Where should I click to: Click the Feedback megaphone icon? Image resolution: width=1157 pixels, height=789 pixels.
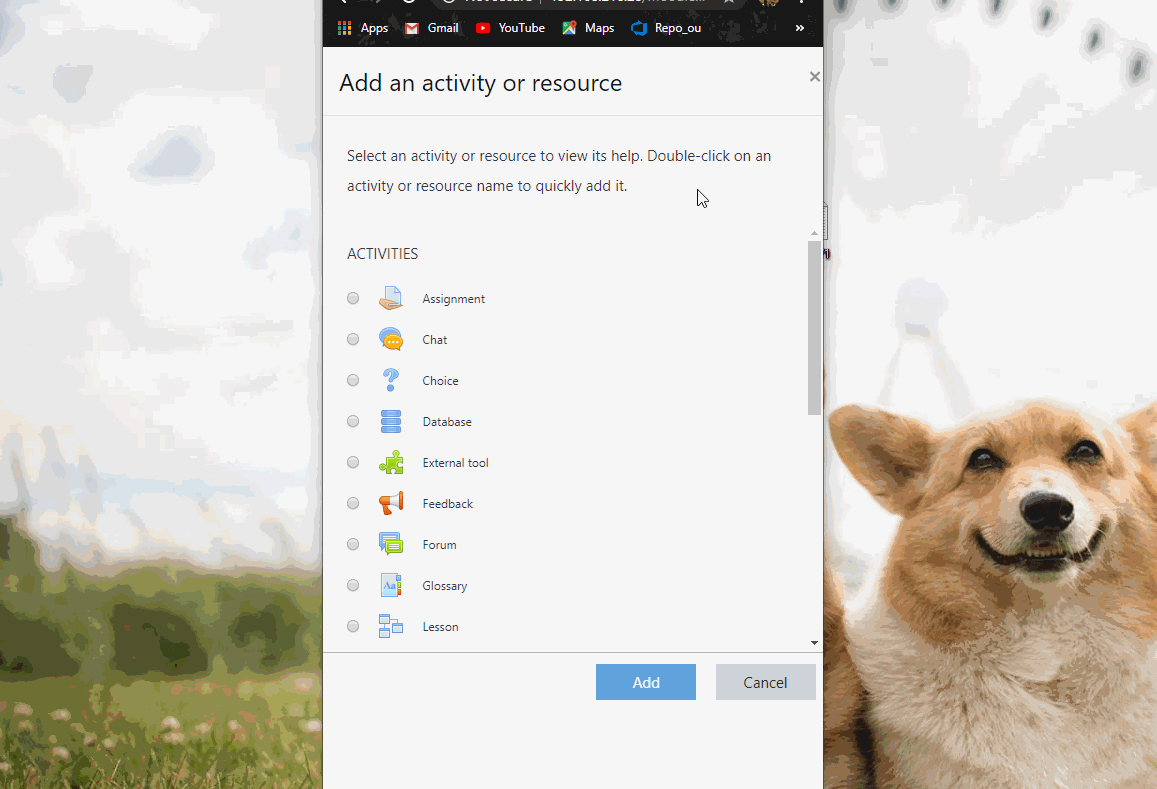(x=391, y=503)
